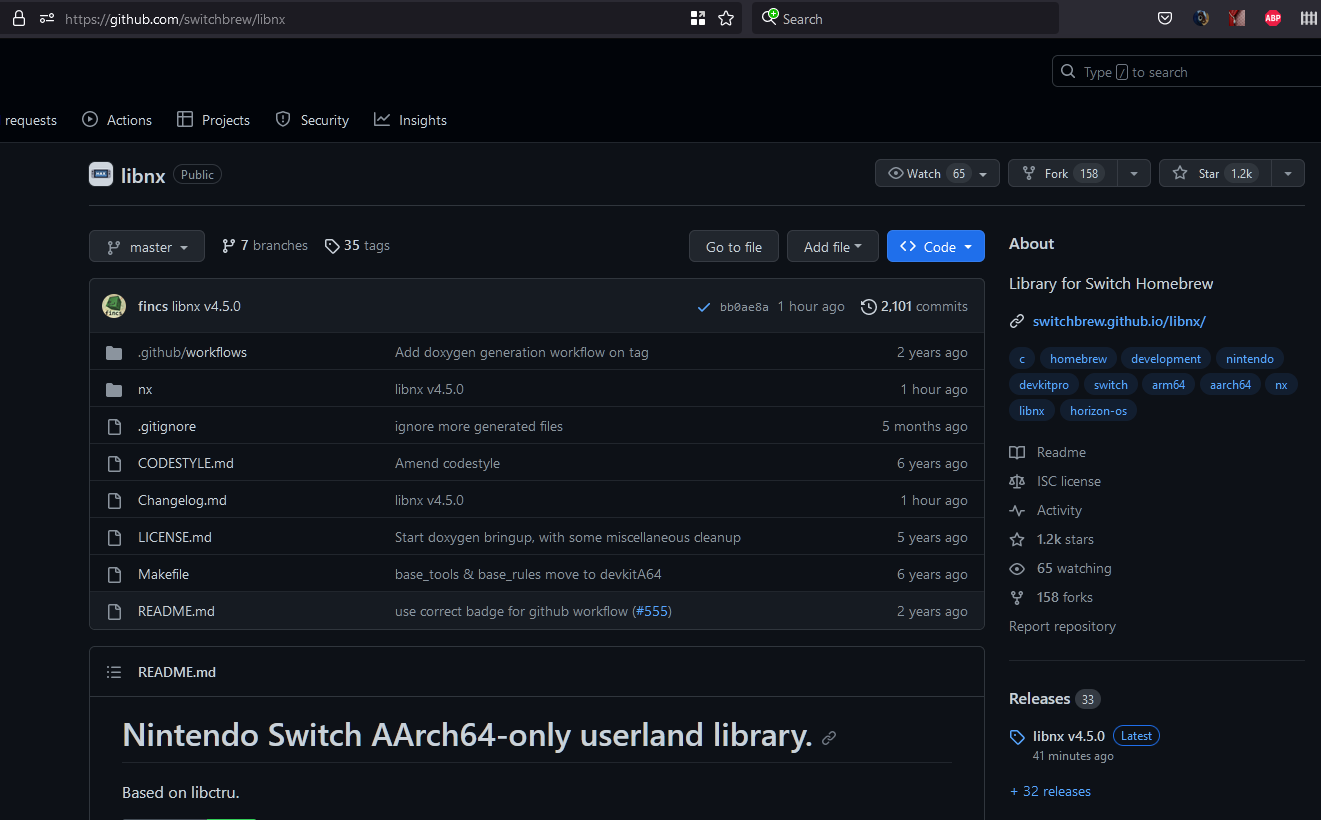Click the QR grid icon in address bar
1321x820 pixels.
(698, 19)
